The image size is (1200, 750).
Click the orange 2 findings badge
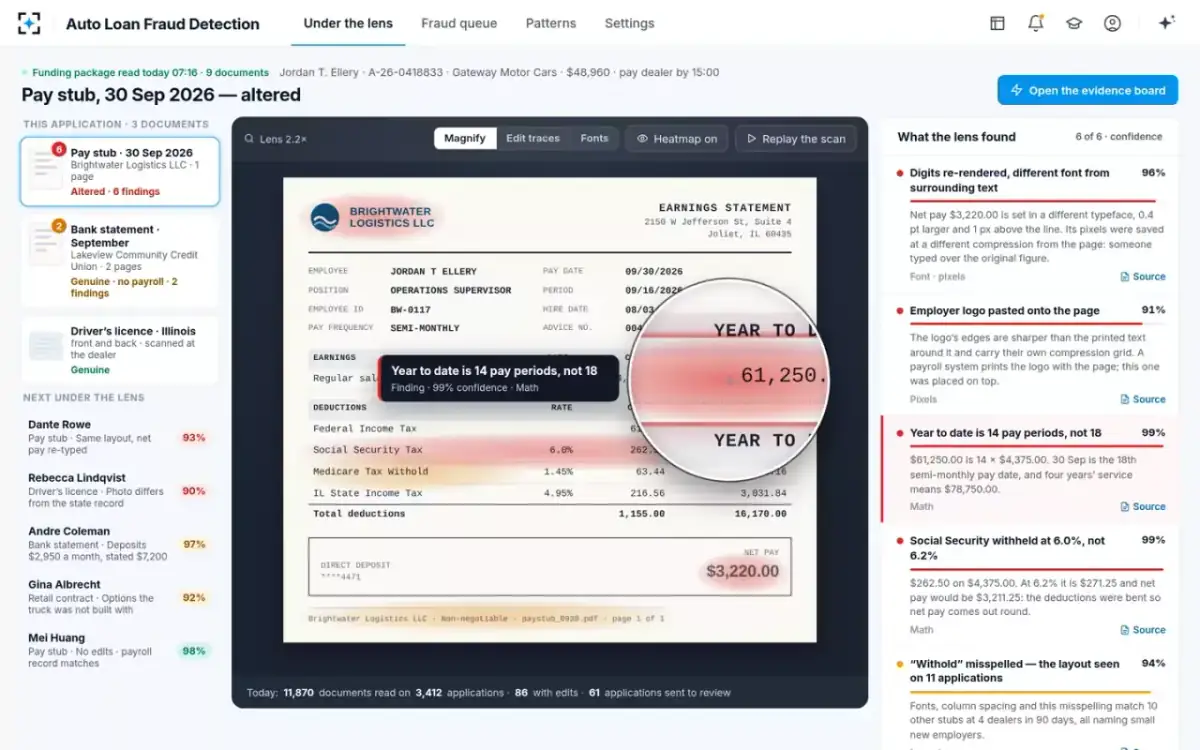pyautogui.click(x=59, y=226)
